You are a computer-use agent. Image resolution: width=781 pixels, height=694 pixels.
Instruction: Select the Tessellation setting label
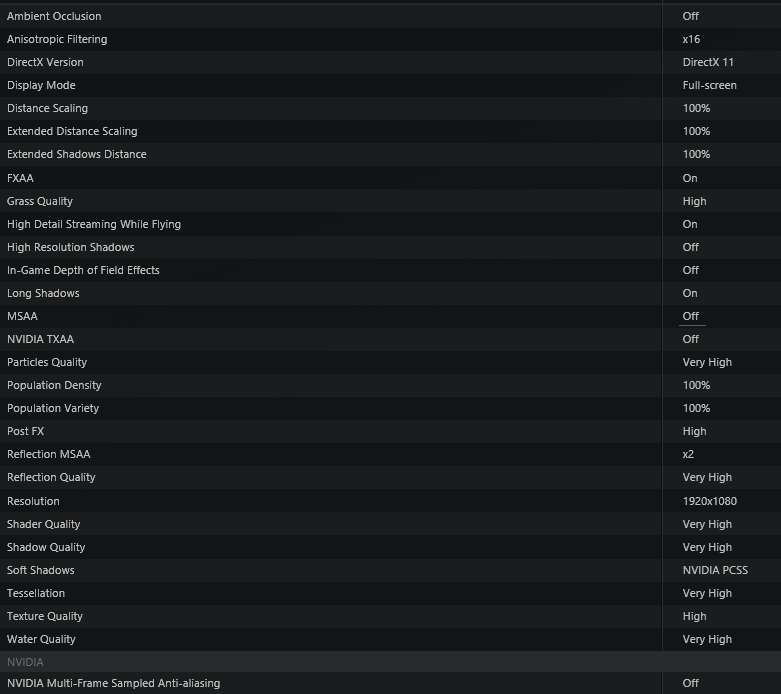point(36,593)
